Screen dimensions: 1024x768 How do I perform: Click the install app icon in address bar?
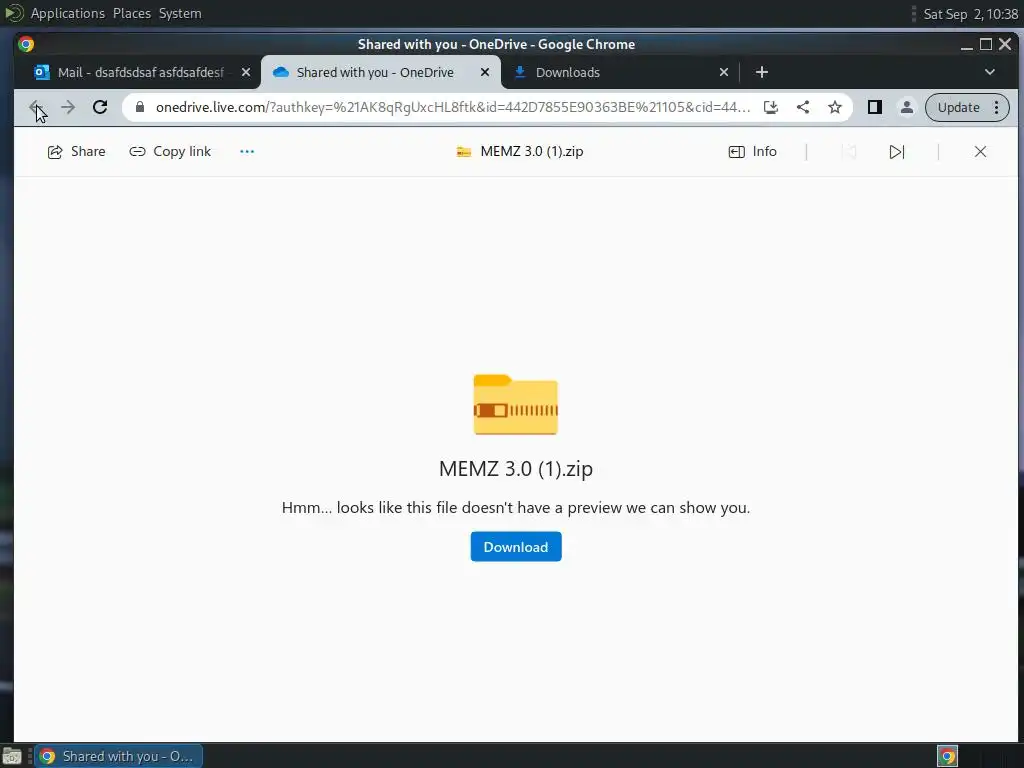pyautogui.click(x=771, y=107)
